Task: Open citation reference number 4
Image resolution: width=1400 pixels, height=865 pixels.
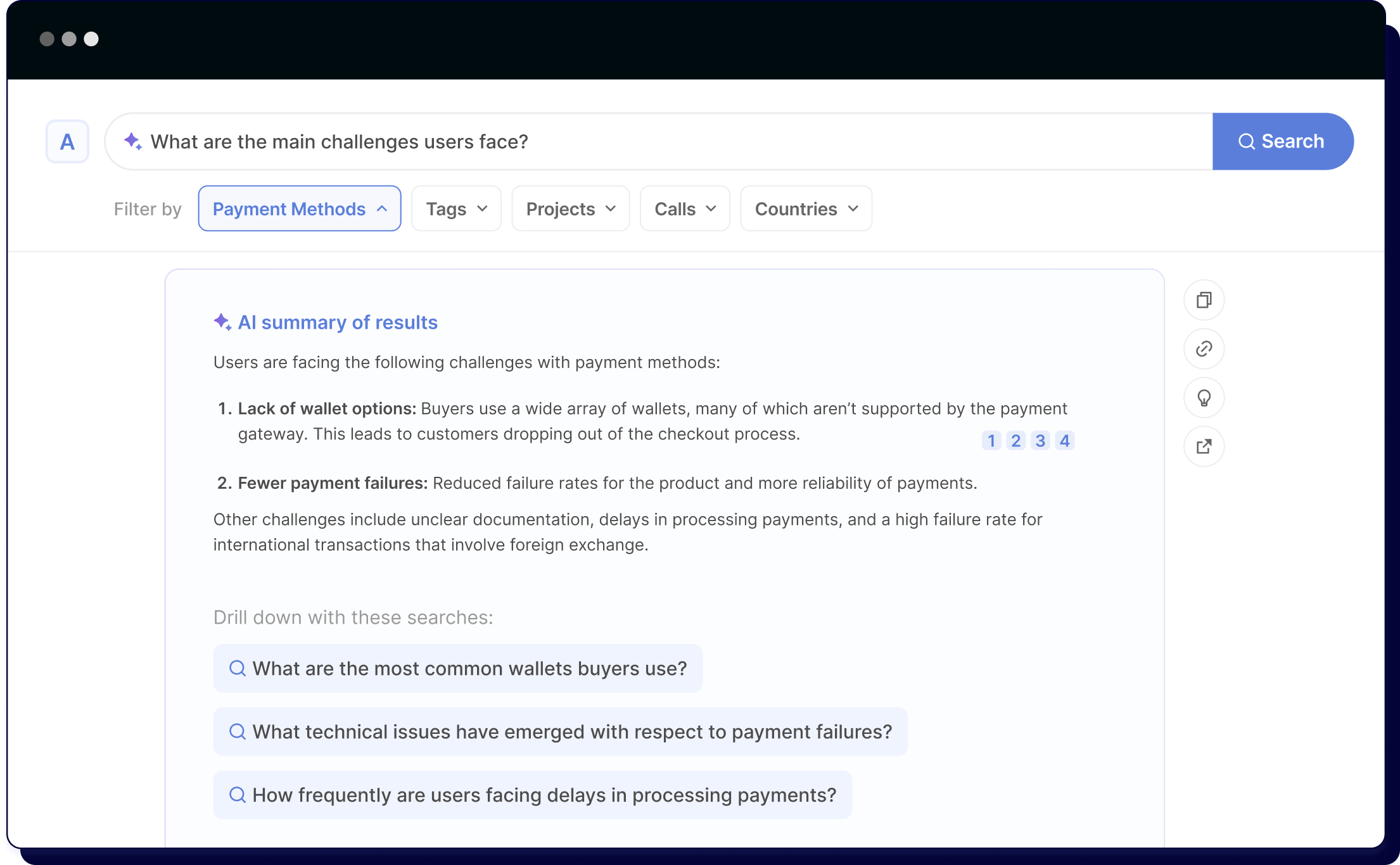Action: (x=1065, y=441)
